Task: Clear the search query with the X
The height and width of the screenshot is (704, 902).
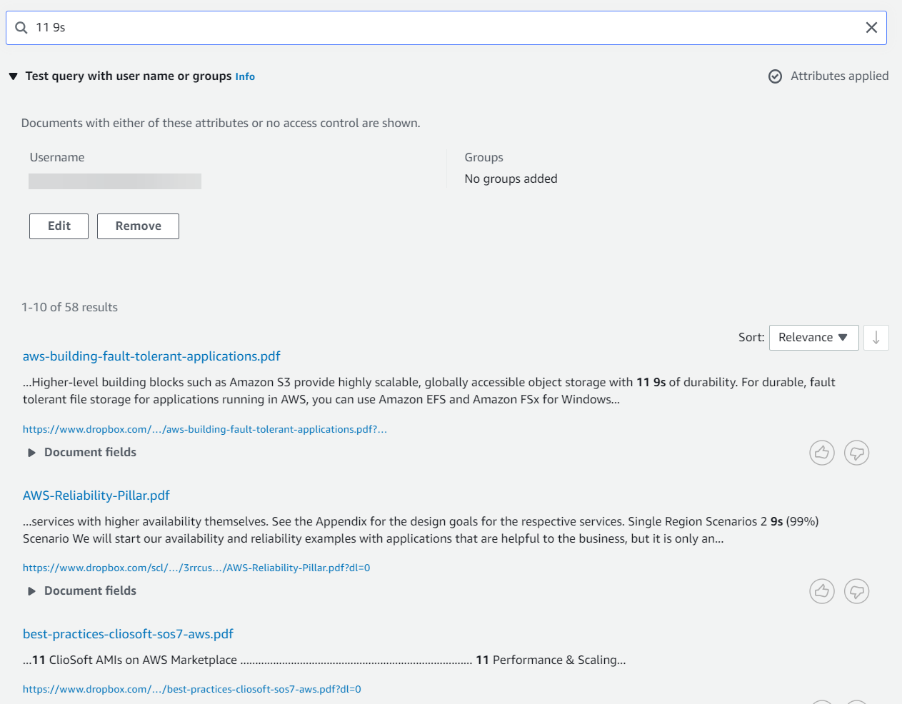Action: point(872,28)
